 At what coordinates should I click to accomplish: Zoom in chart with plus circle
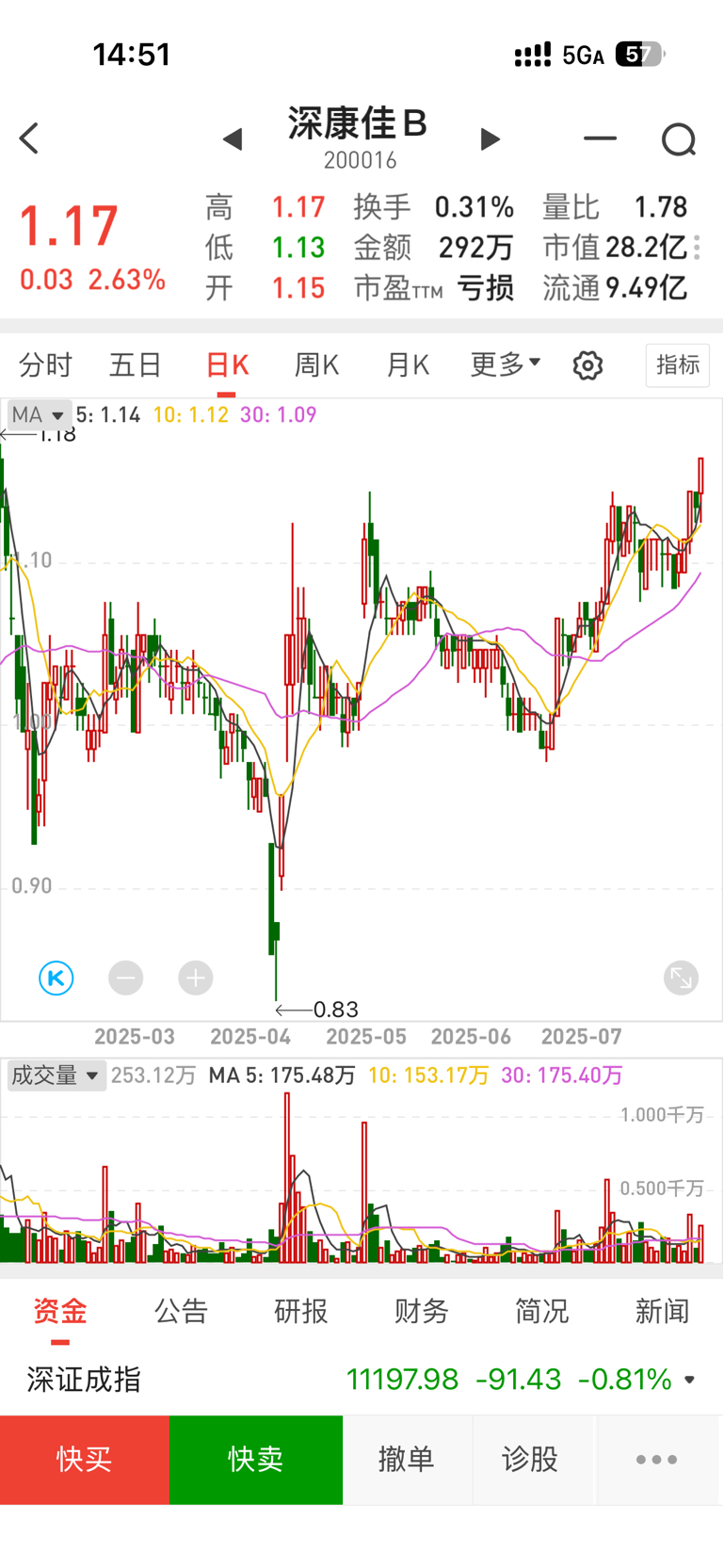tap(196, 978)
